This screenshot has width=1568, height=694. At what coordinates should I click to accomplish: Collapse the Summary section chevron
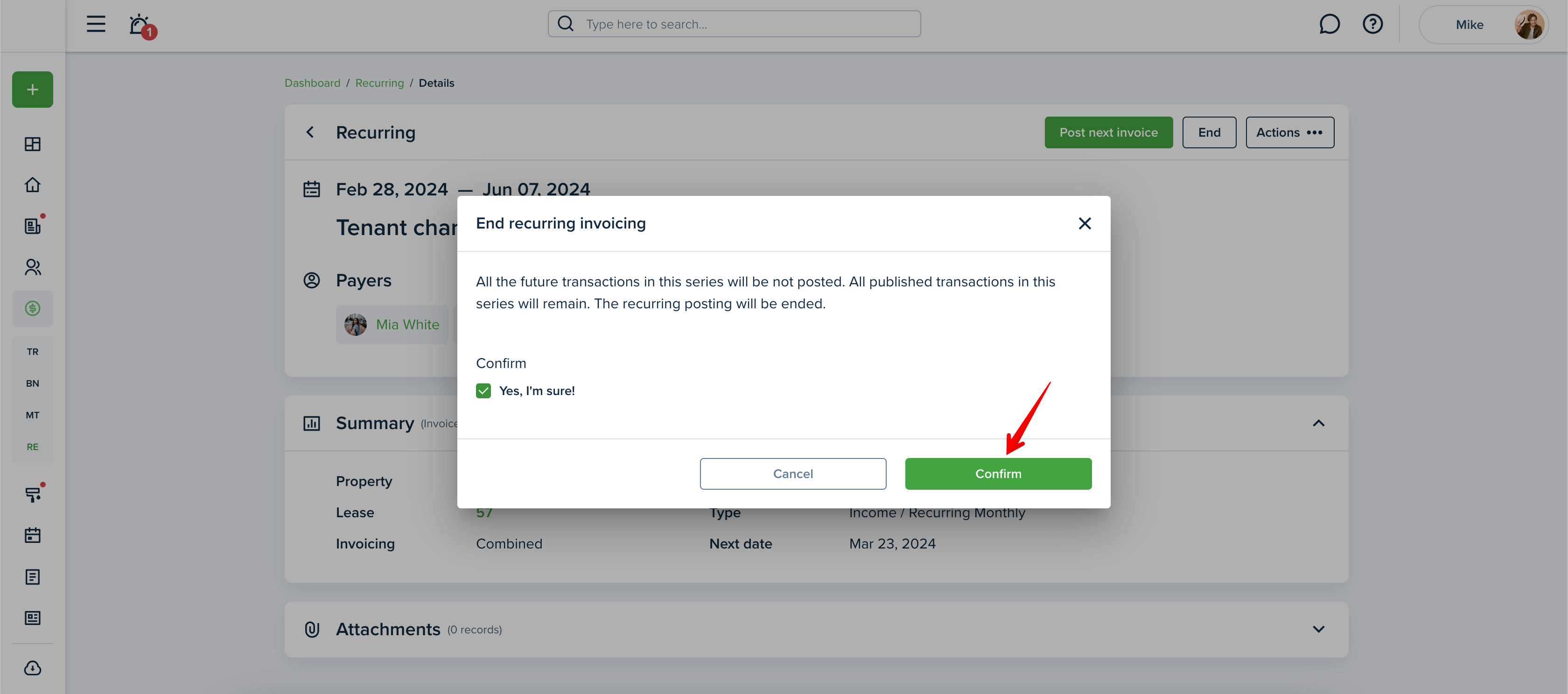tap(1318, 423)
